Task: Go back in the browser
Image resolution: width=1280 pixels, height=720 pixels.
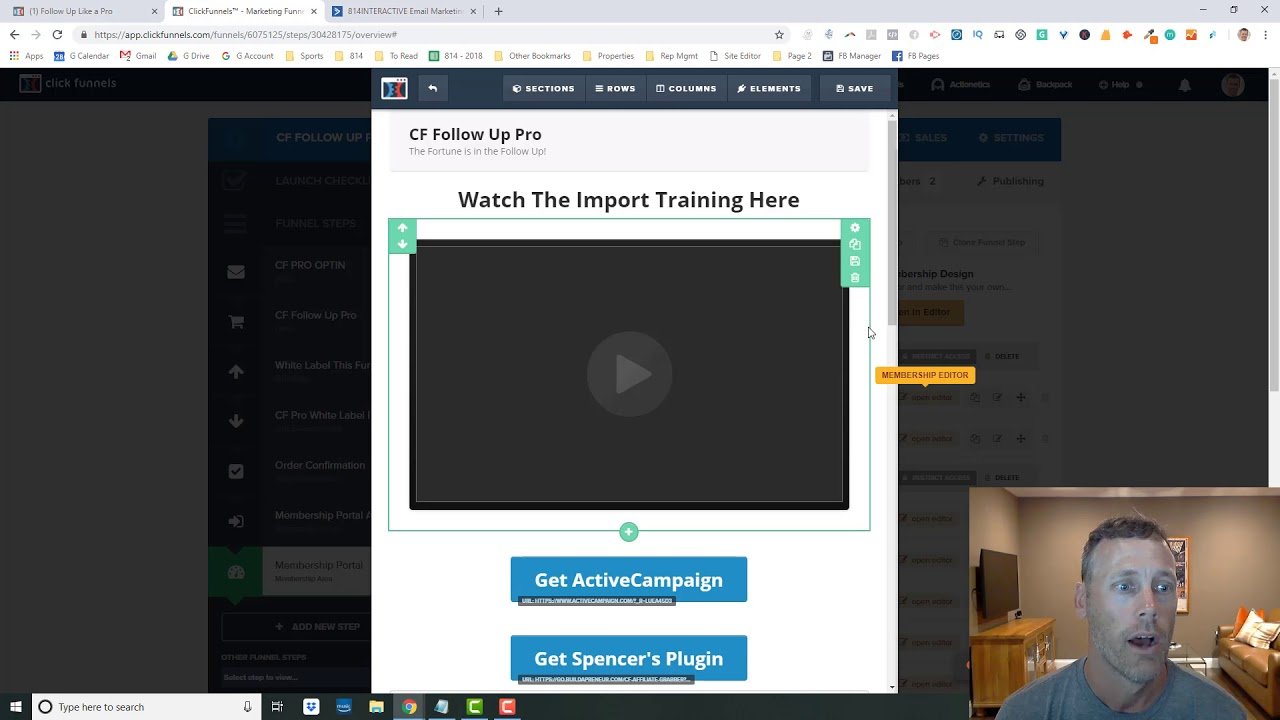Action: point(14,34)
